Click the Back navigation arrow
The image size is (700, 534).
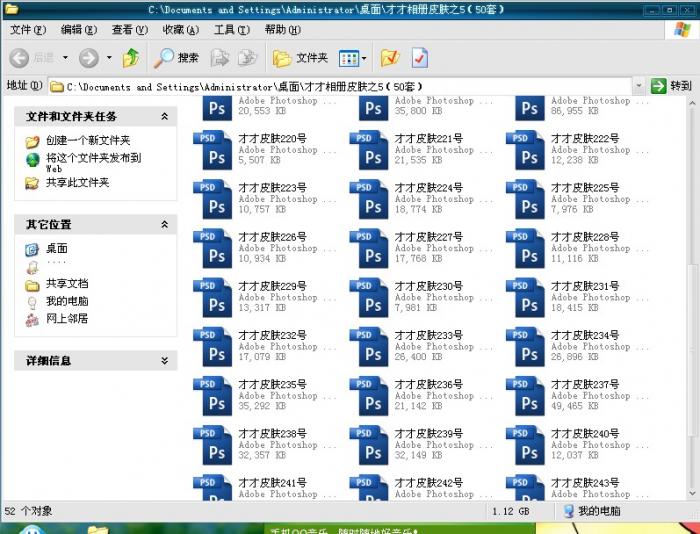click(x=20, y=58)
